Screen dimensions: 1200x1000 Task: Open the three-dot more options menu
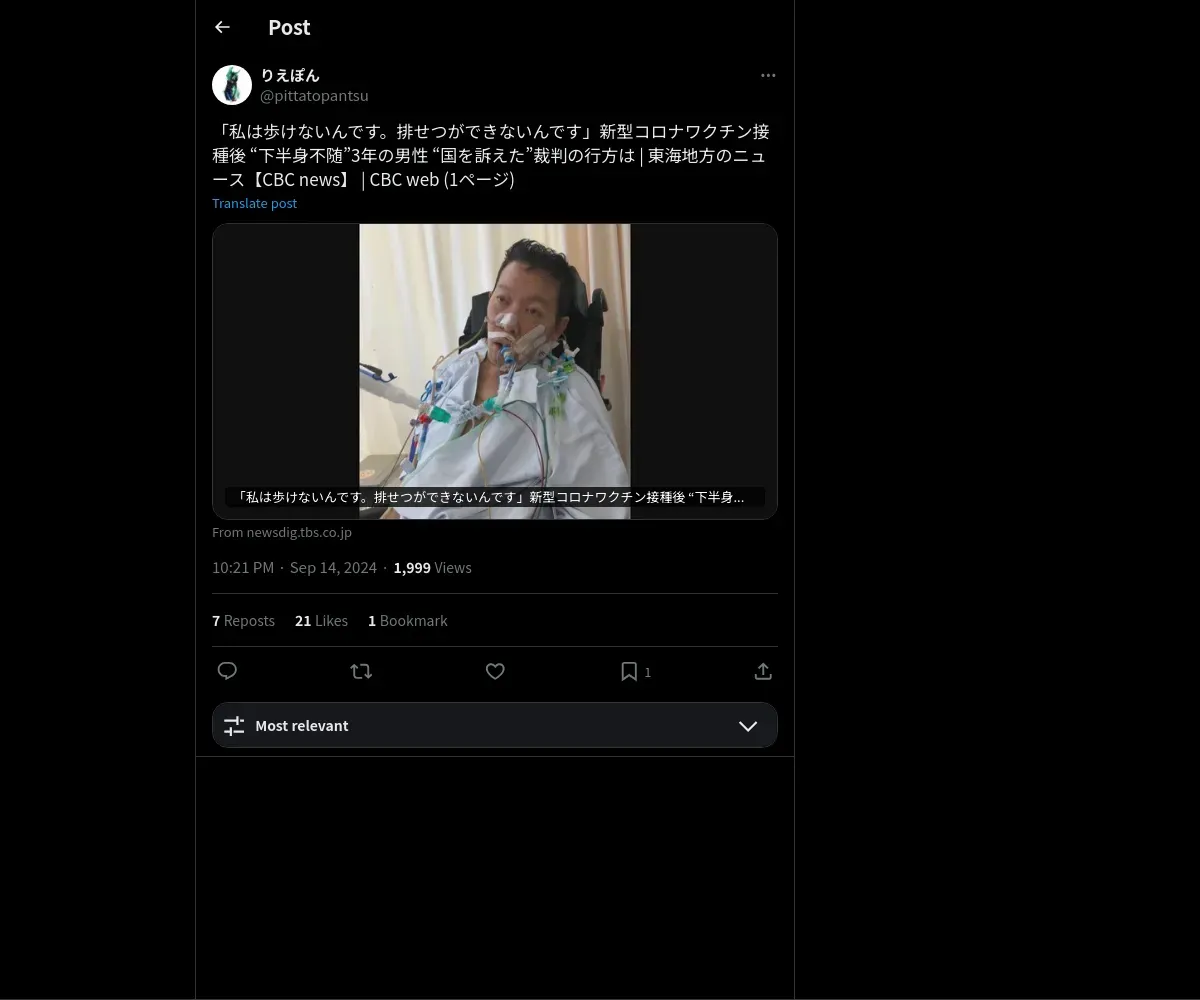[x=768, y=75]
